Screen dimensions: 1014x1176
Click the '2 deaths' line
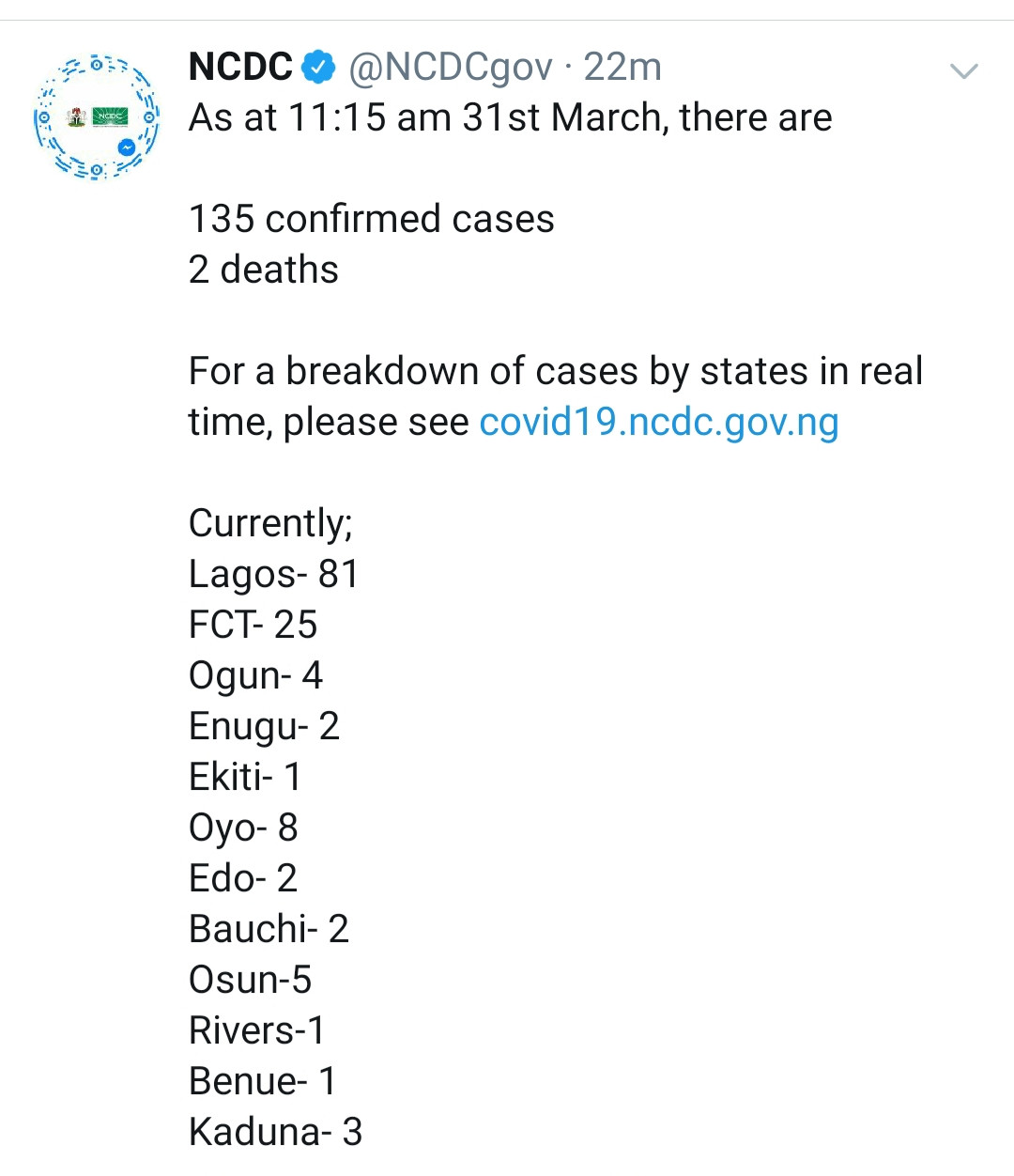click(264, 270)
